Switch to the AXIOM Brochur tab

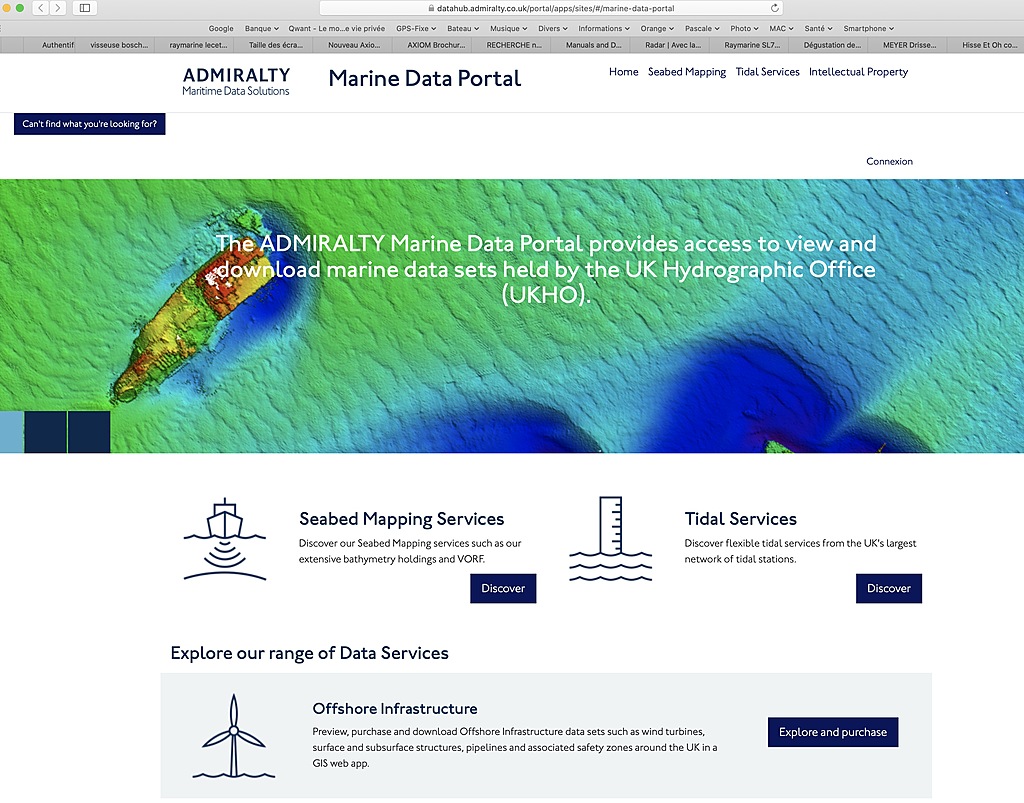click(x=432, y=45)
